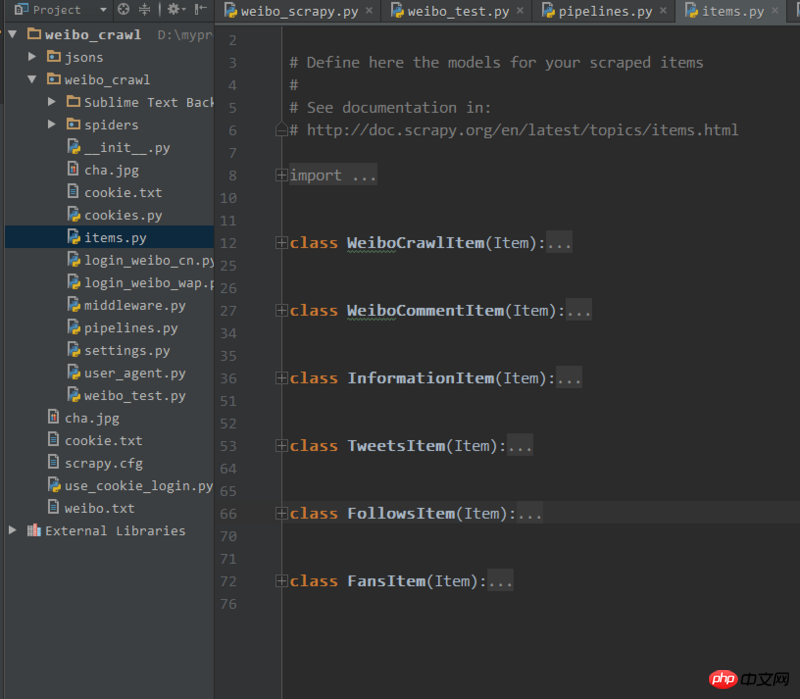Viewport: 800px width, 699px height.
Task: Expand the spiders folder
Action: click(52, 125)
